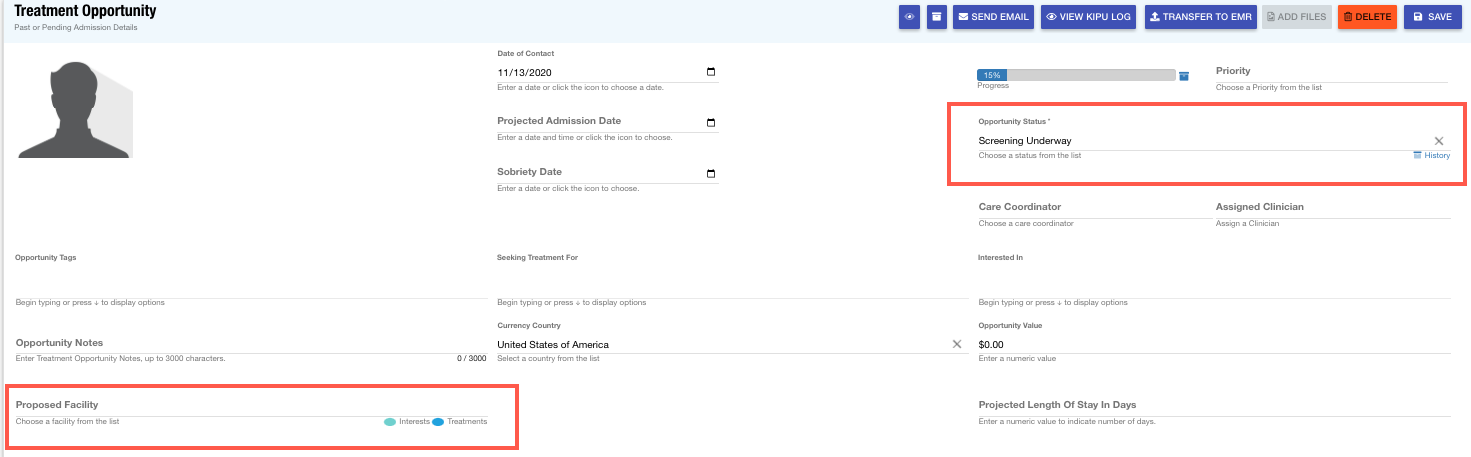Click the Opportunity Value input field
The image size is (1471, 457).
1213,344
